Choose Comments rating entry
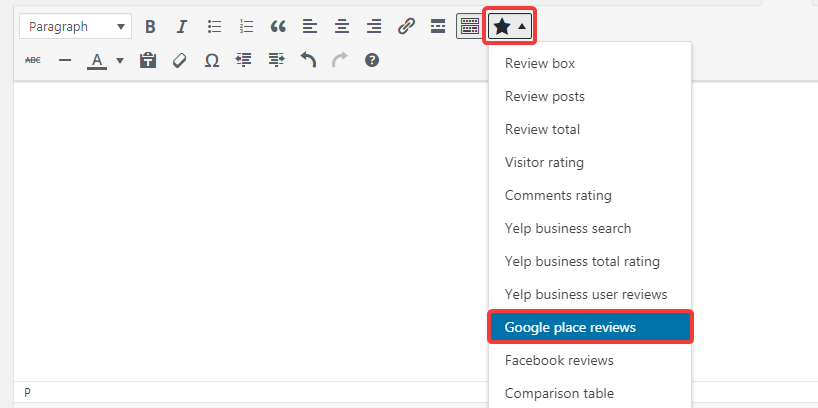This screenshot has width=818, height=408. (590, 196)
